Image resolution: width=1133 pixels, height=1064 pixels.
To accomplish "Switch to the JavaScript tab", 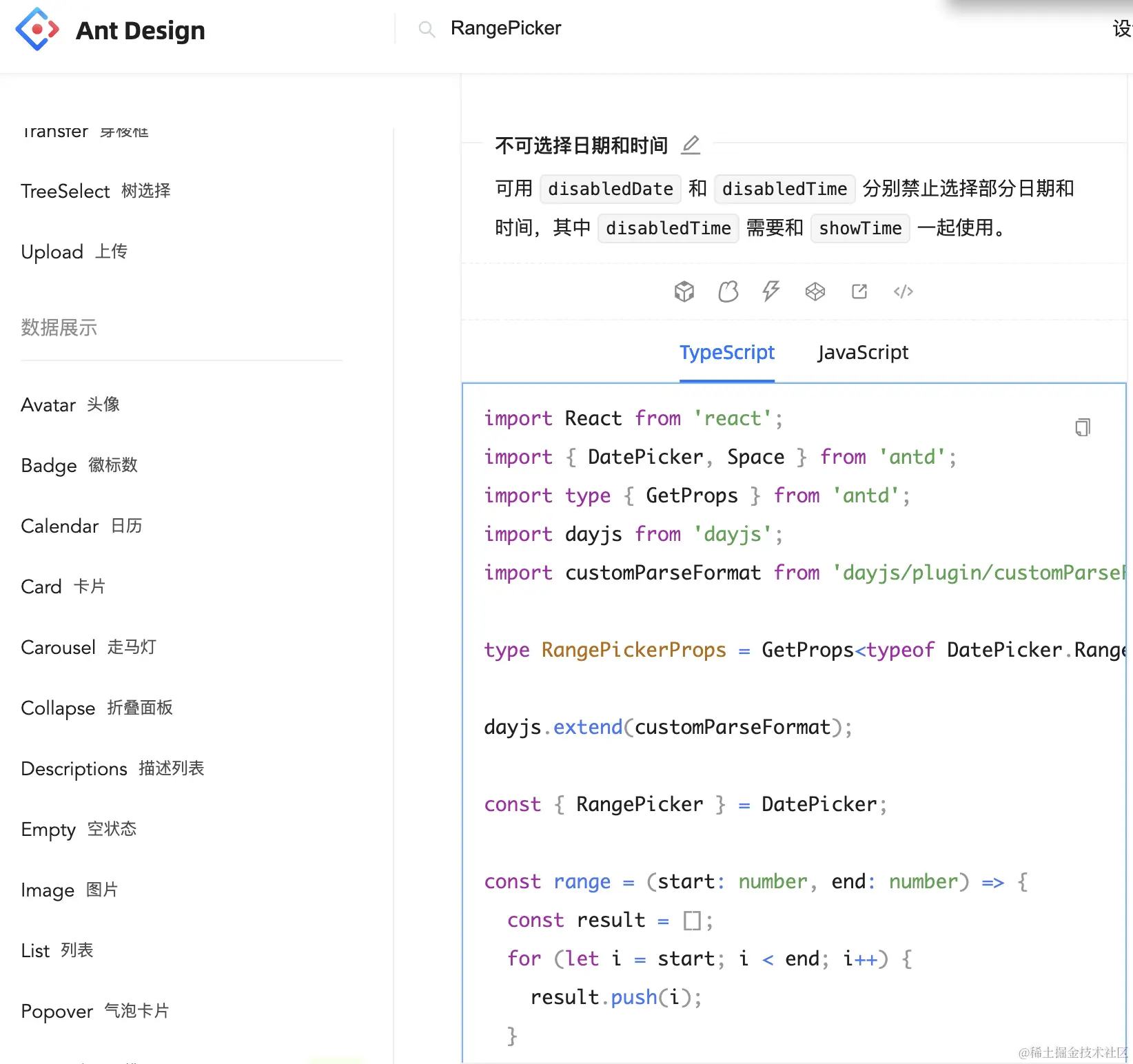I will (x=863, y=352).
